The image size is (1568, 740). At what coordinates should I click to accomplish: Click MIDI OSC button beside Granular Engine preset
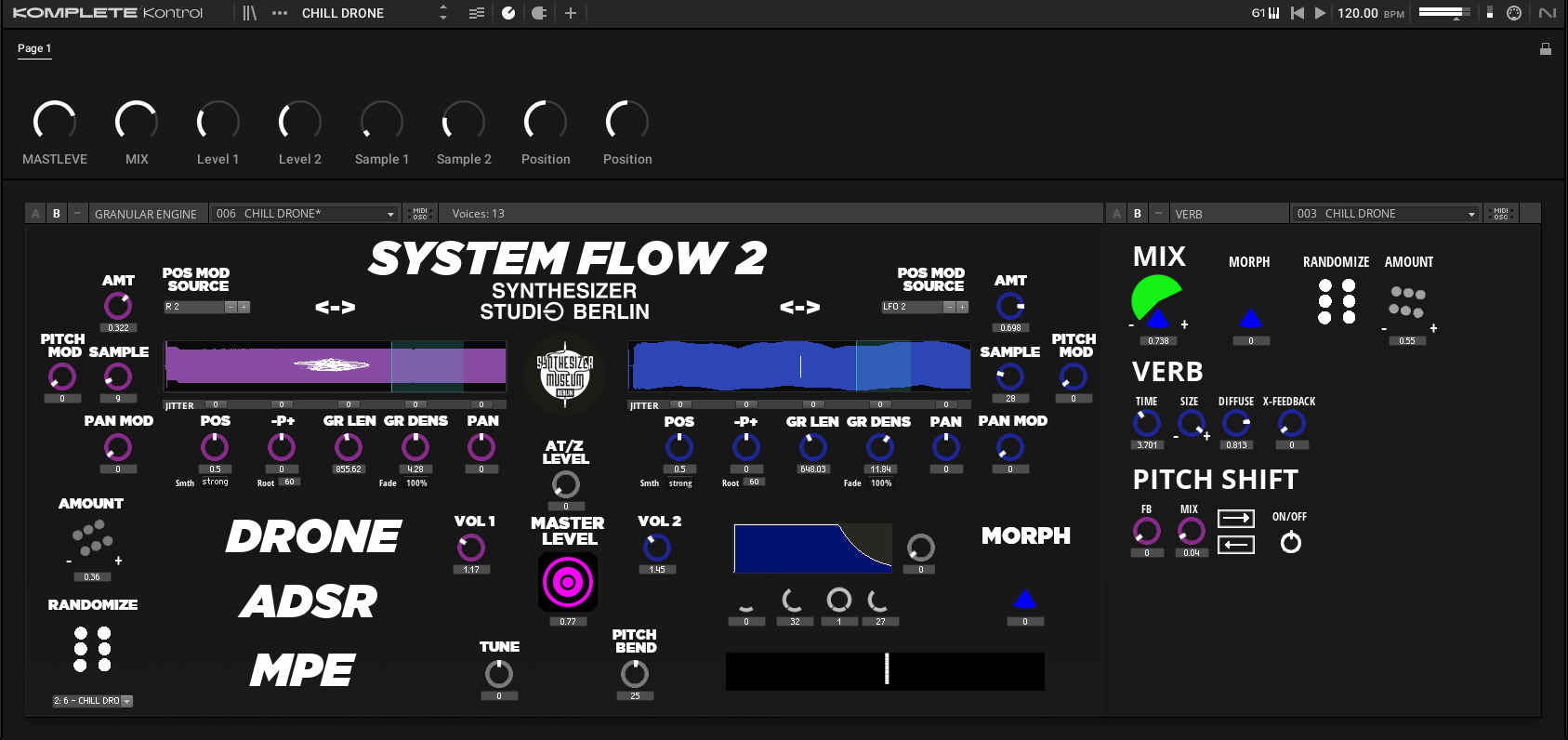pos(420,214)
